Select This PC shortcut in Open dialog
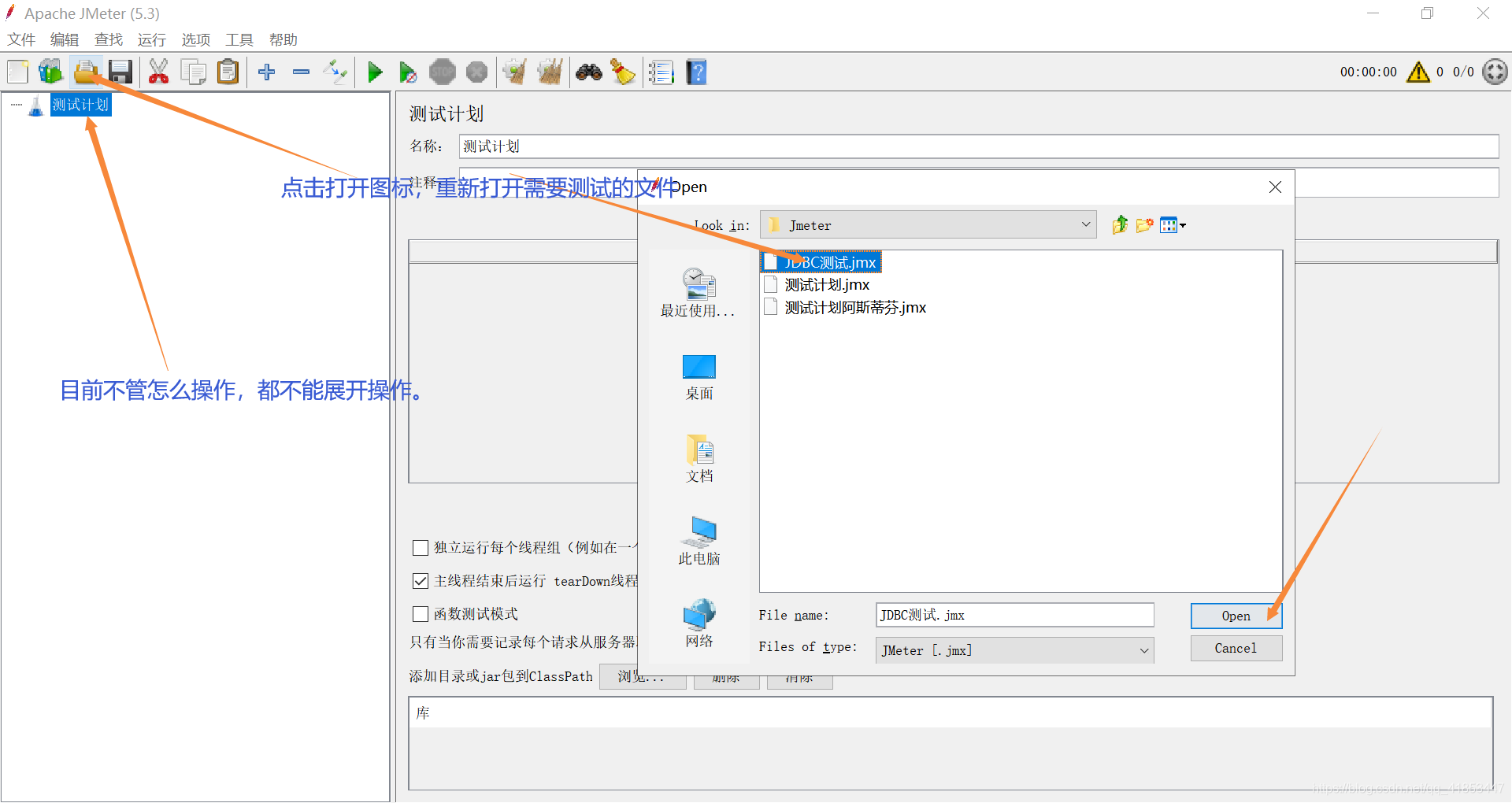Image resolution: width=1512 pixels, height=803 pixels. 699,541
